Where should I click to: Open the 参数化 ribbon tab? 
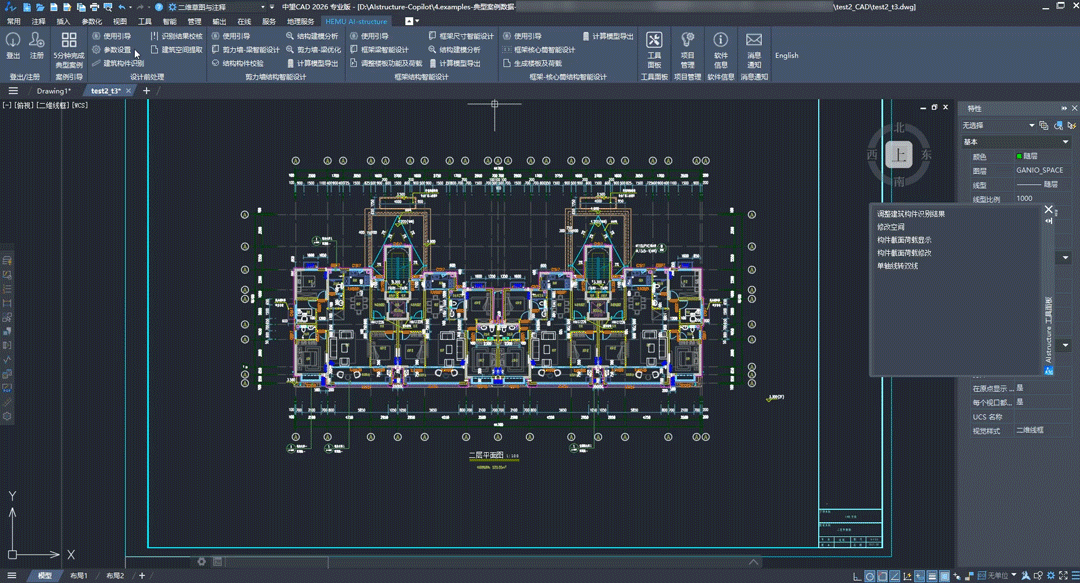coord(91,21)
